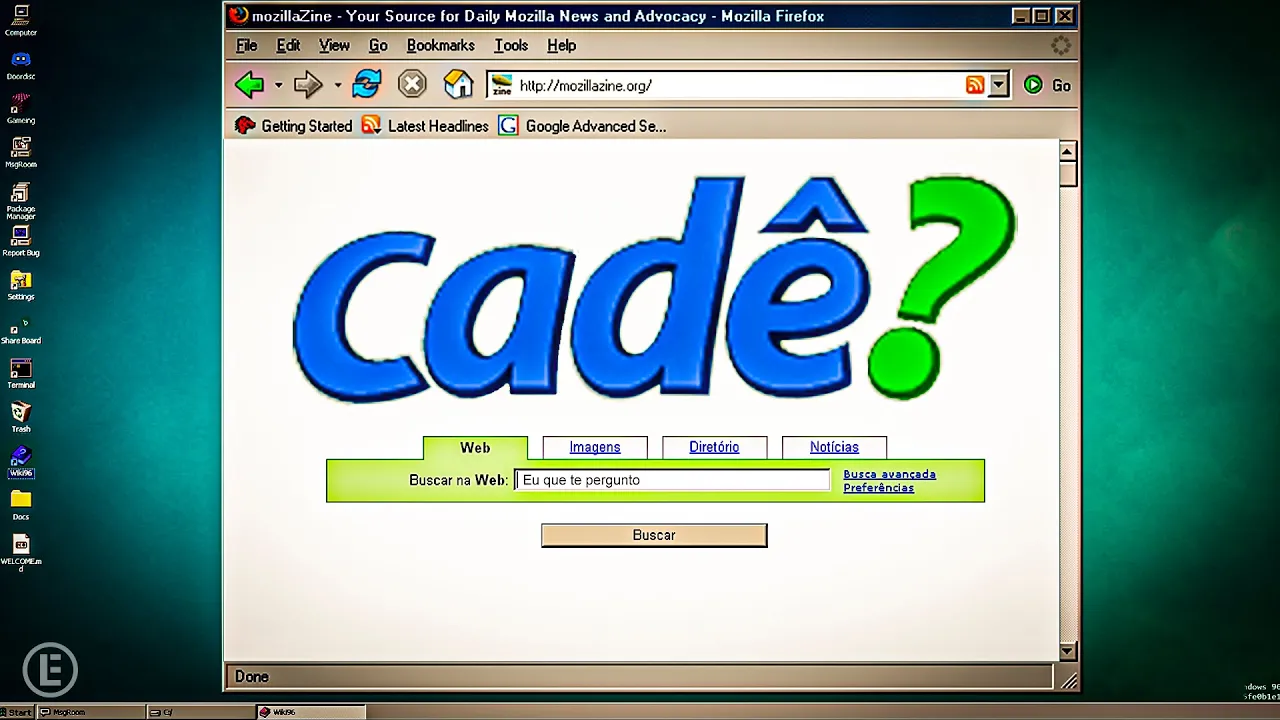The image size is (1280, 720).
Task: Click the Buscar button
Action: [x=654, y=535]
